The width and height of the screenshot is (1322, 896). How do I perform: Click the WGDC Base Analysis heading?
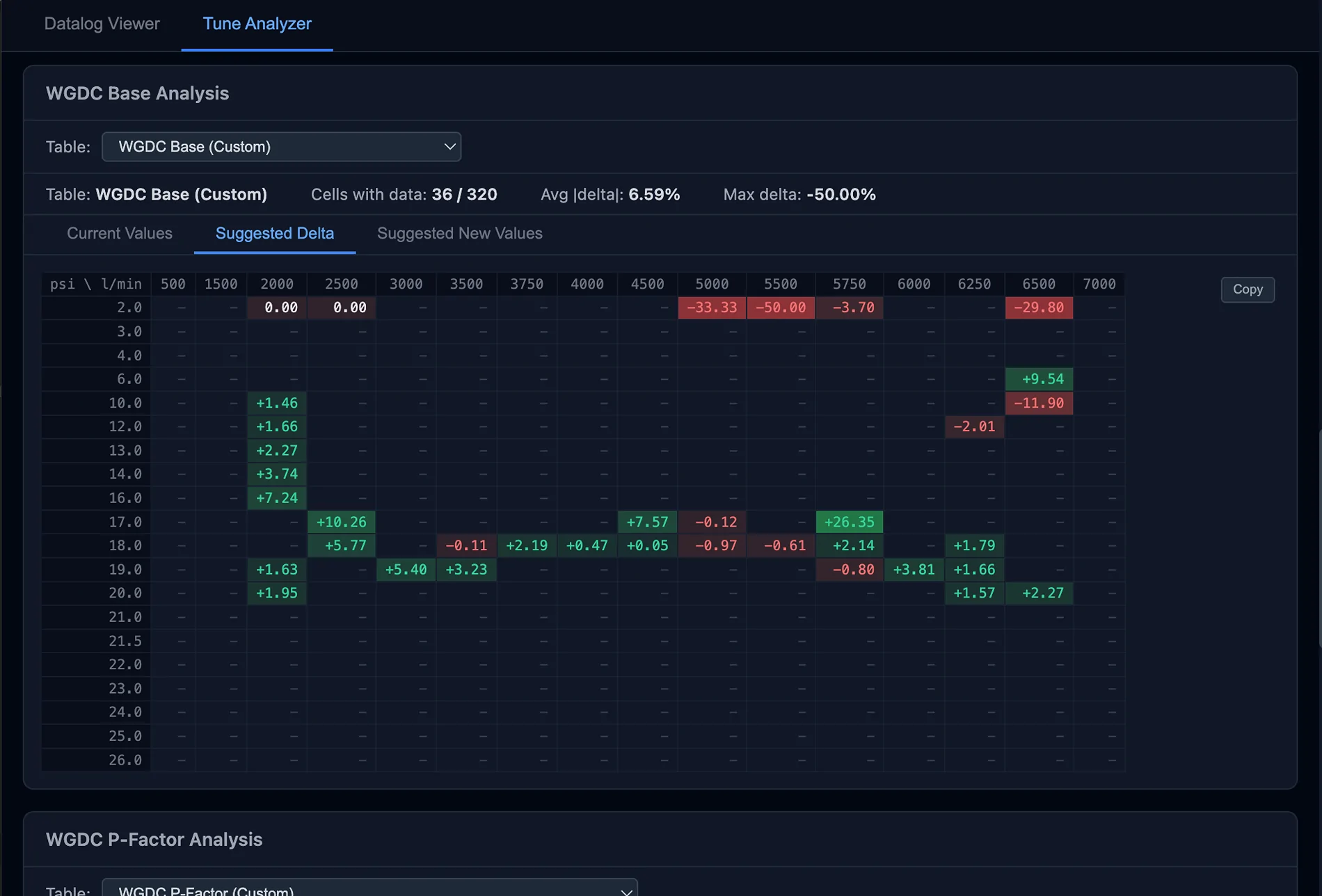(x=138, y=93)
